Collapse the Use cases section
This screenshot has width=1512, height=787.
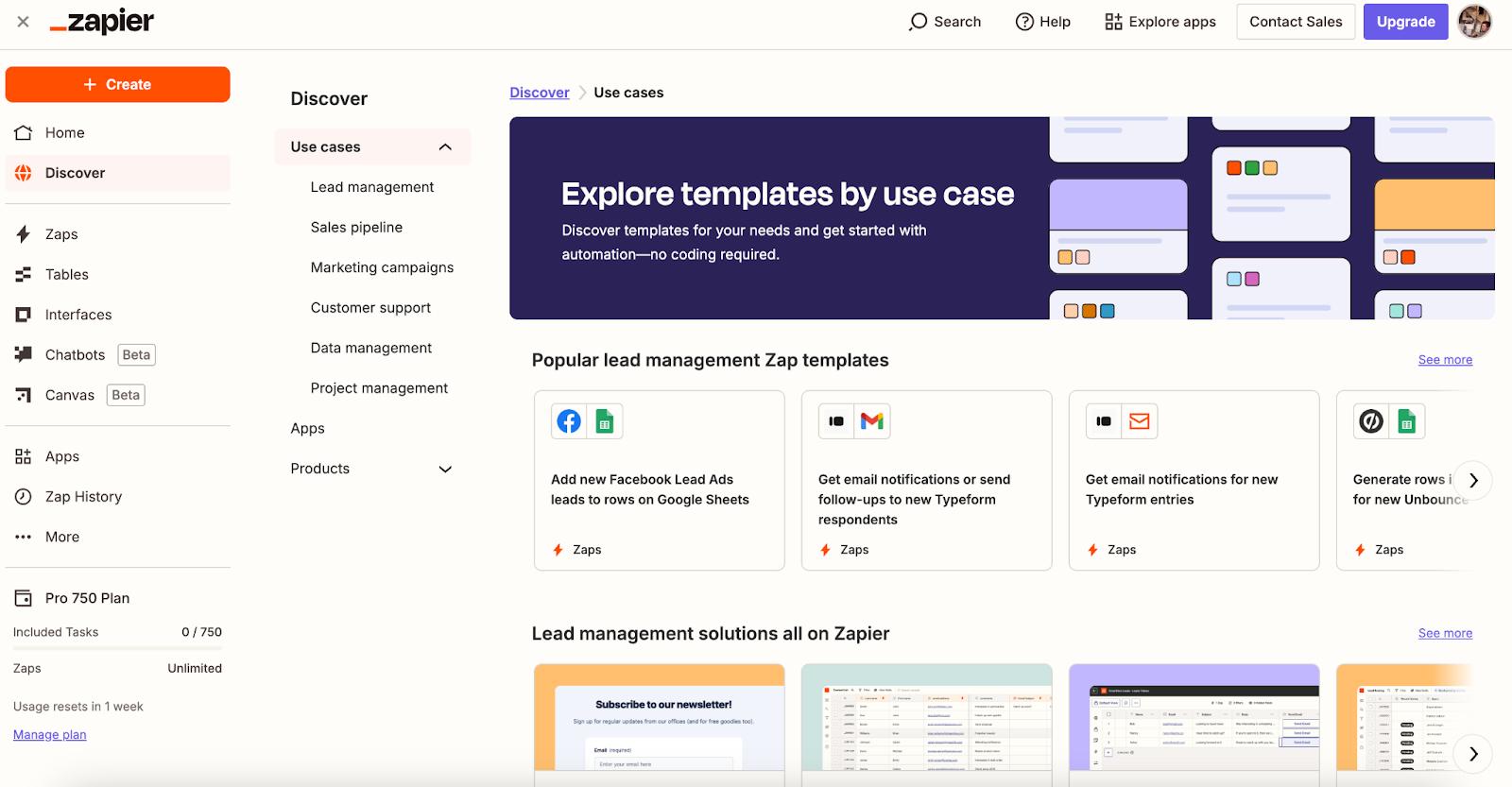(x=445, y=147)
